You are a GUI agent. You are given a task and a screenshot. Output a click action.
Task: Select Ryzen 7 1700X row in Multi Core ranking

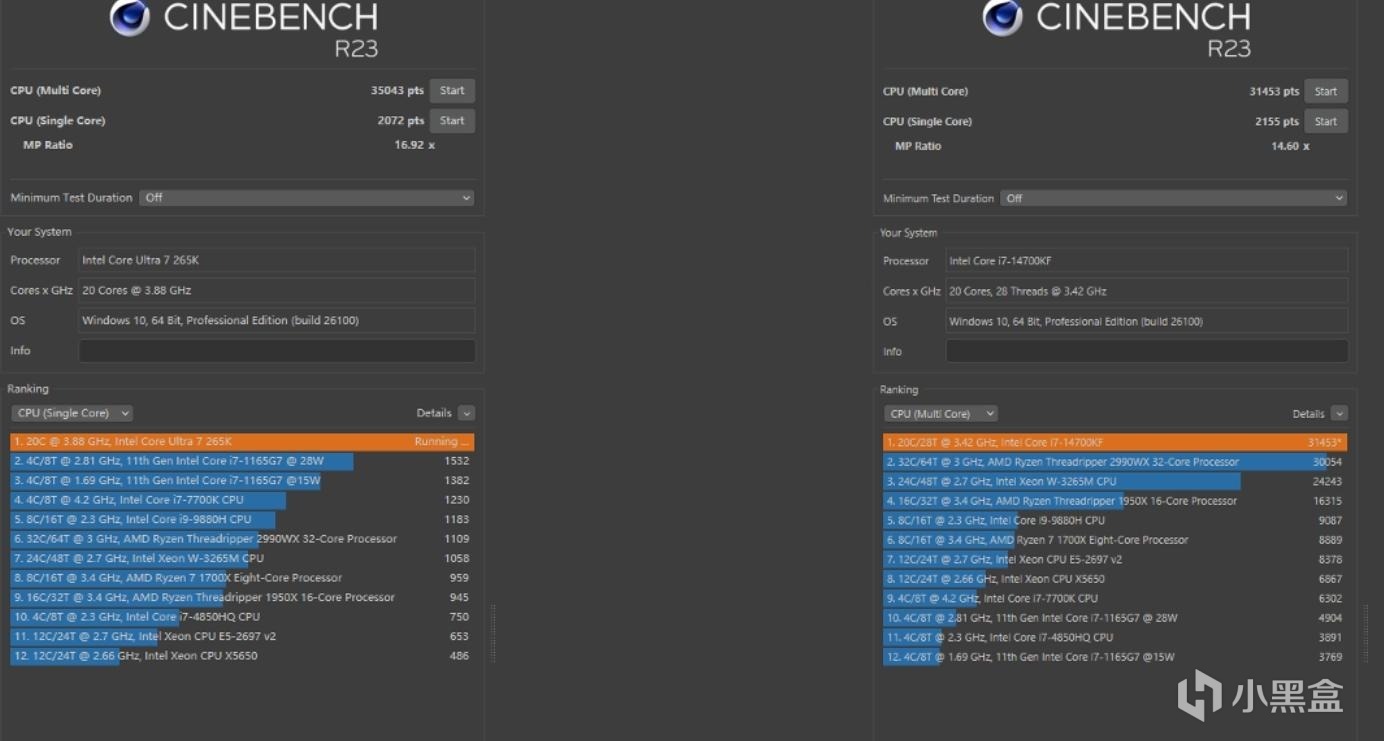coord(1115,540)
